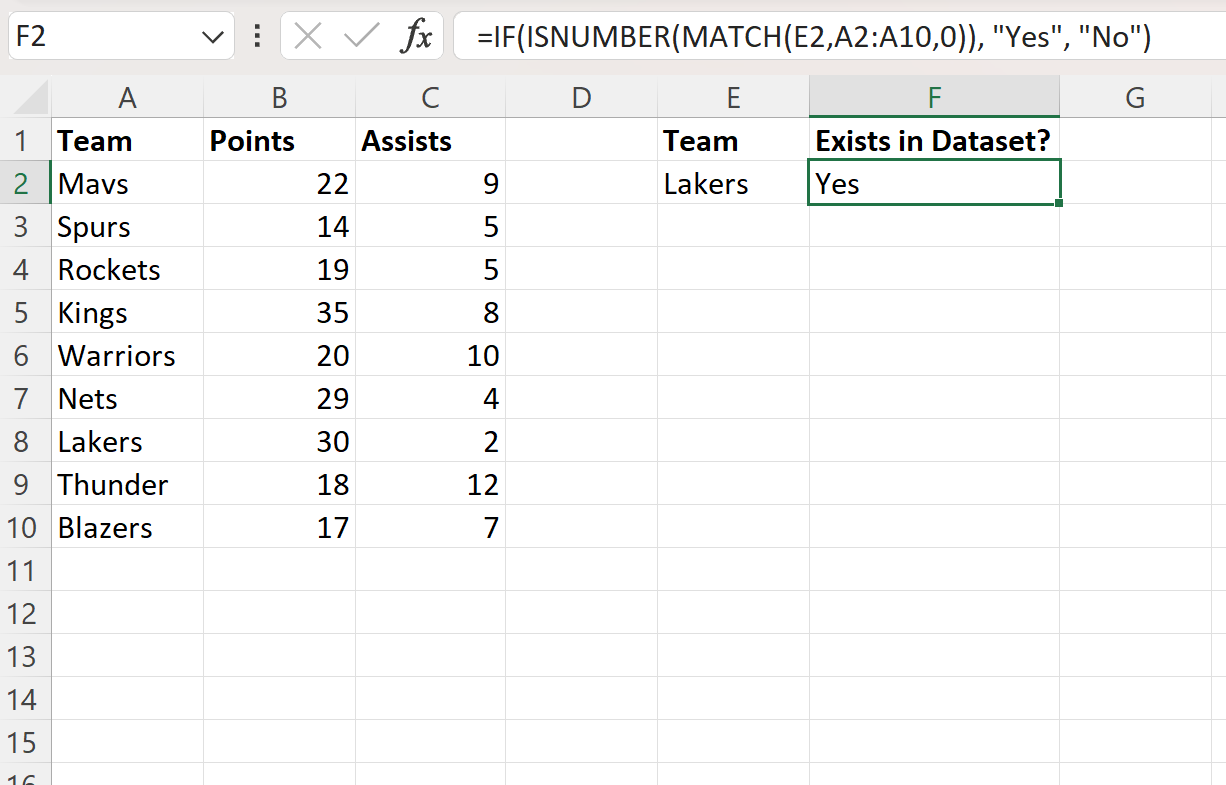The width and height of the screenshot is (1226, 785).
Task: Select the Name Box showing F2
Action: pyautogui.click(x=100, y=36)
